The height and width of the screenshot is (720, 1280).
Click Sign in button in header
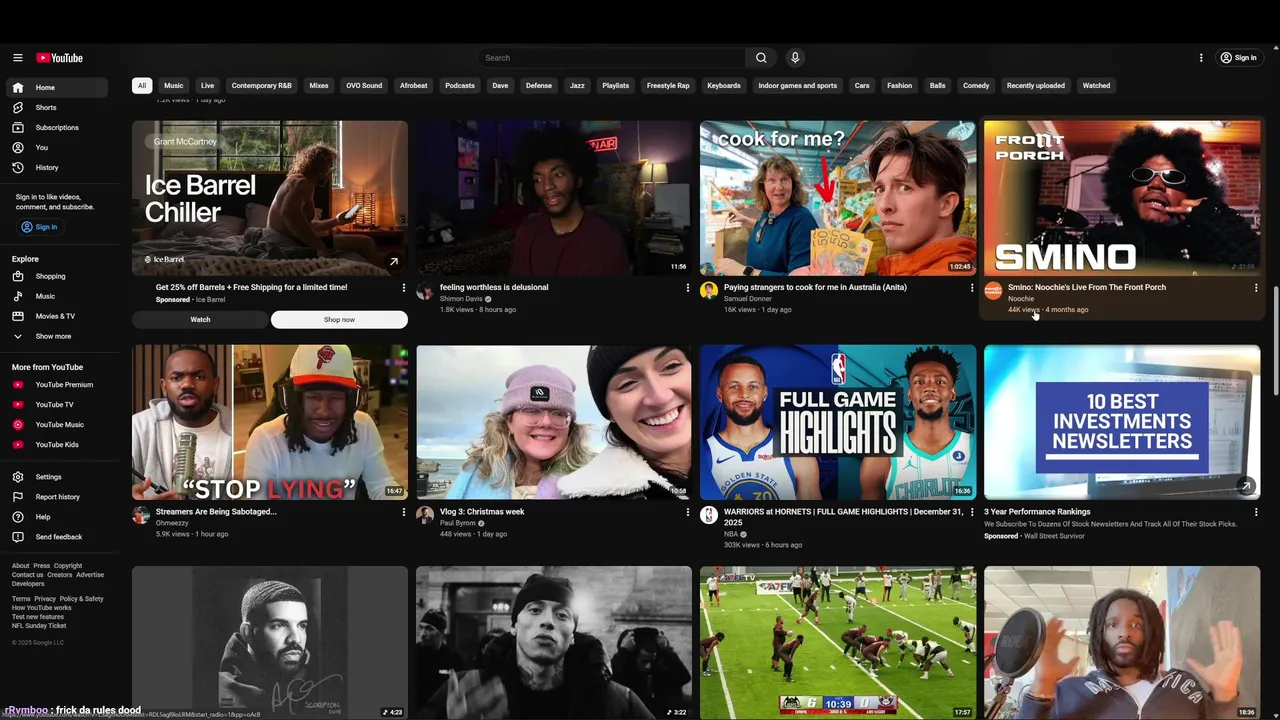pos(1238,58)
